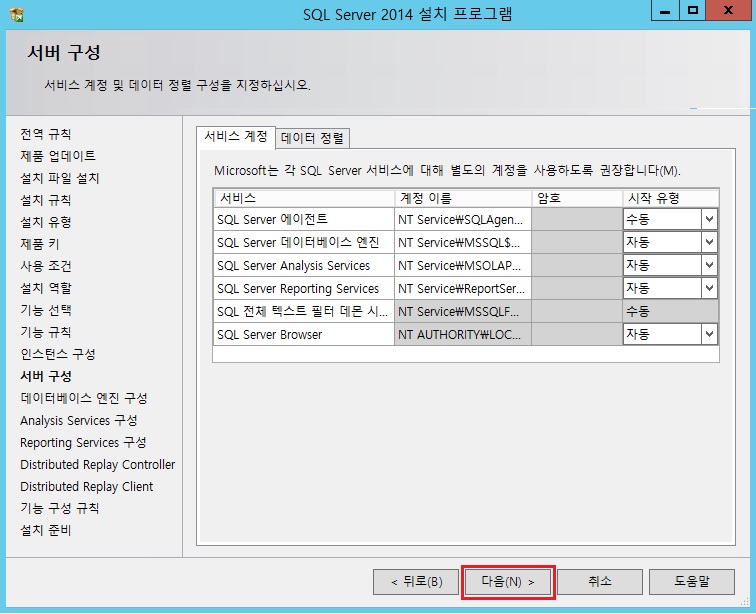Click the 제품 업데이트 step in sidebar

(x=58, y=156)
